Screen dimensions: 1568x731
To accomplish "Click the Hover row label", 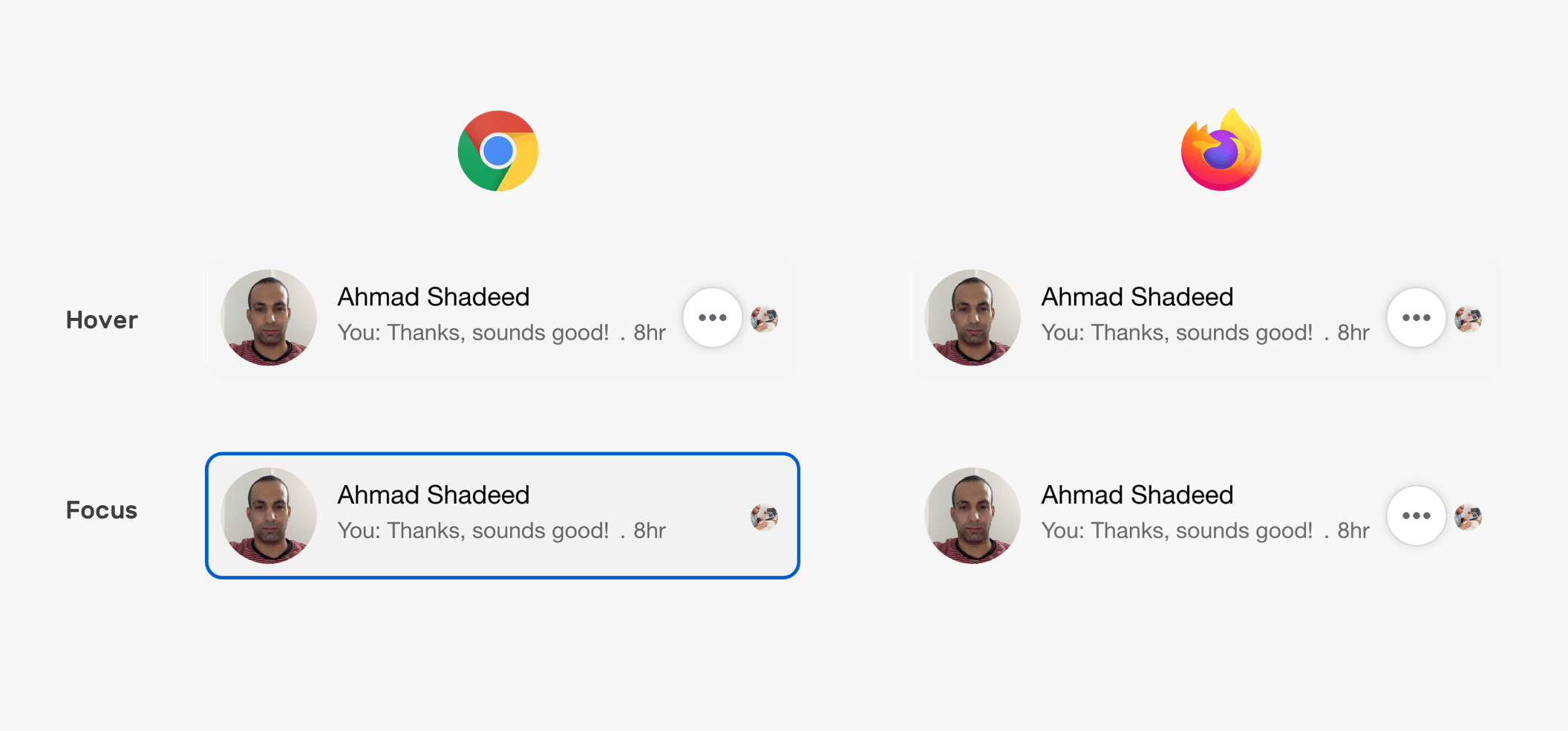I will coord(102,320).
